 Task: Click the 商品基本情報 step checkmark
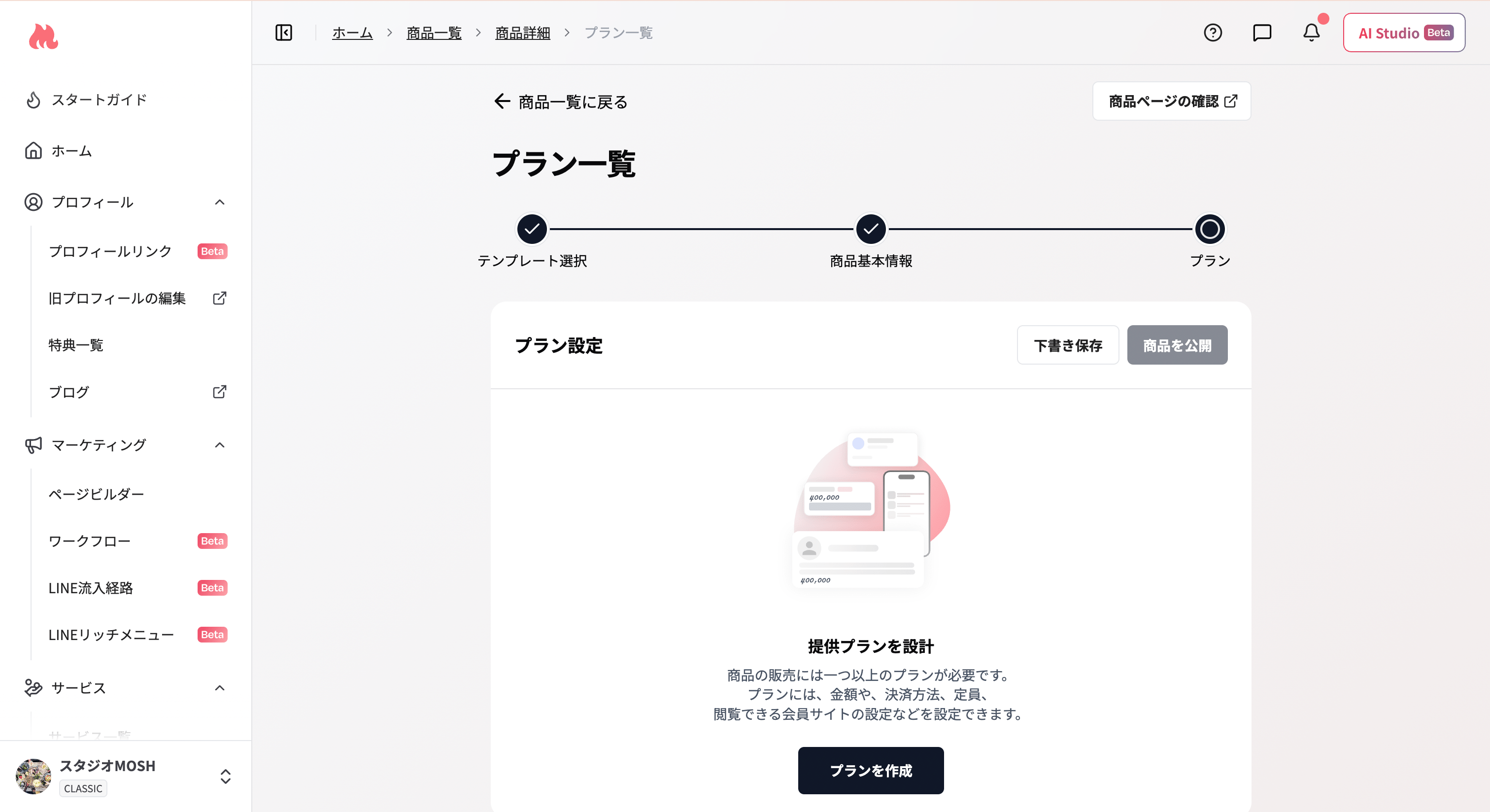coord(871,230)
